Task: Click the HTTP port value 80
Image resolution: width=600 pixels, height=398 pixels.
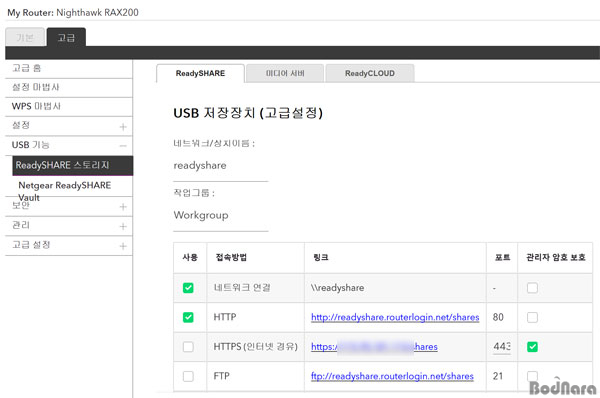Action: pyautogui.click(x=498, y=317)
